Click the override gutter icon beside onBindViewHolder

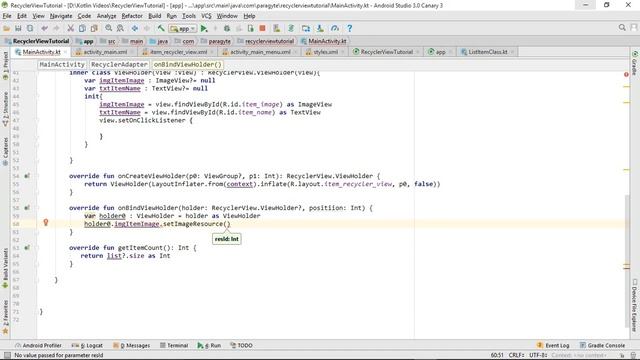point(27,208)
